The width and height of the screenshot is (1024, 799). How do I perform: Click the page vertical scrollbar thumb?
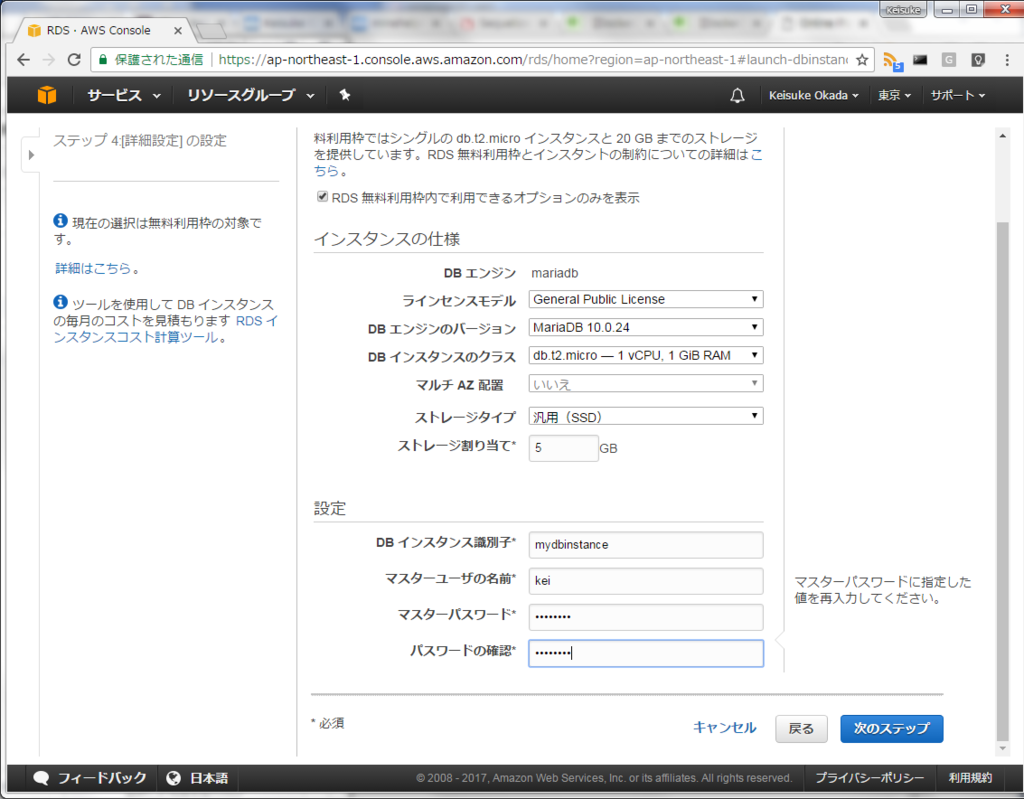1002,481
